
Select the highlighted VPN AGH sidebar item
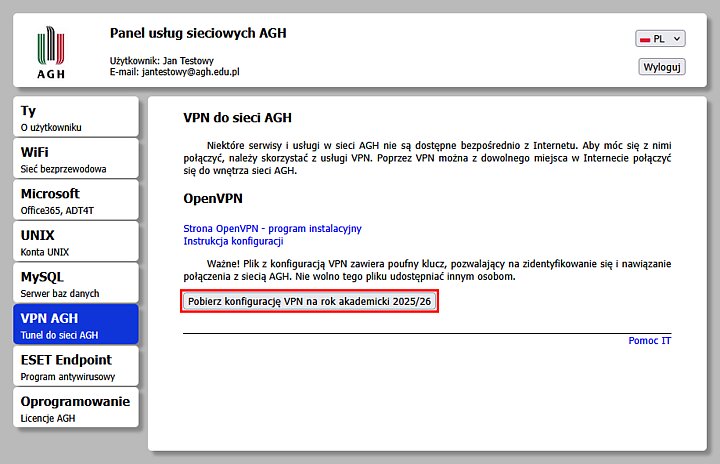[76, 324]
